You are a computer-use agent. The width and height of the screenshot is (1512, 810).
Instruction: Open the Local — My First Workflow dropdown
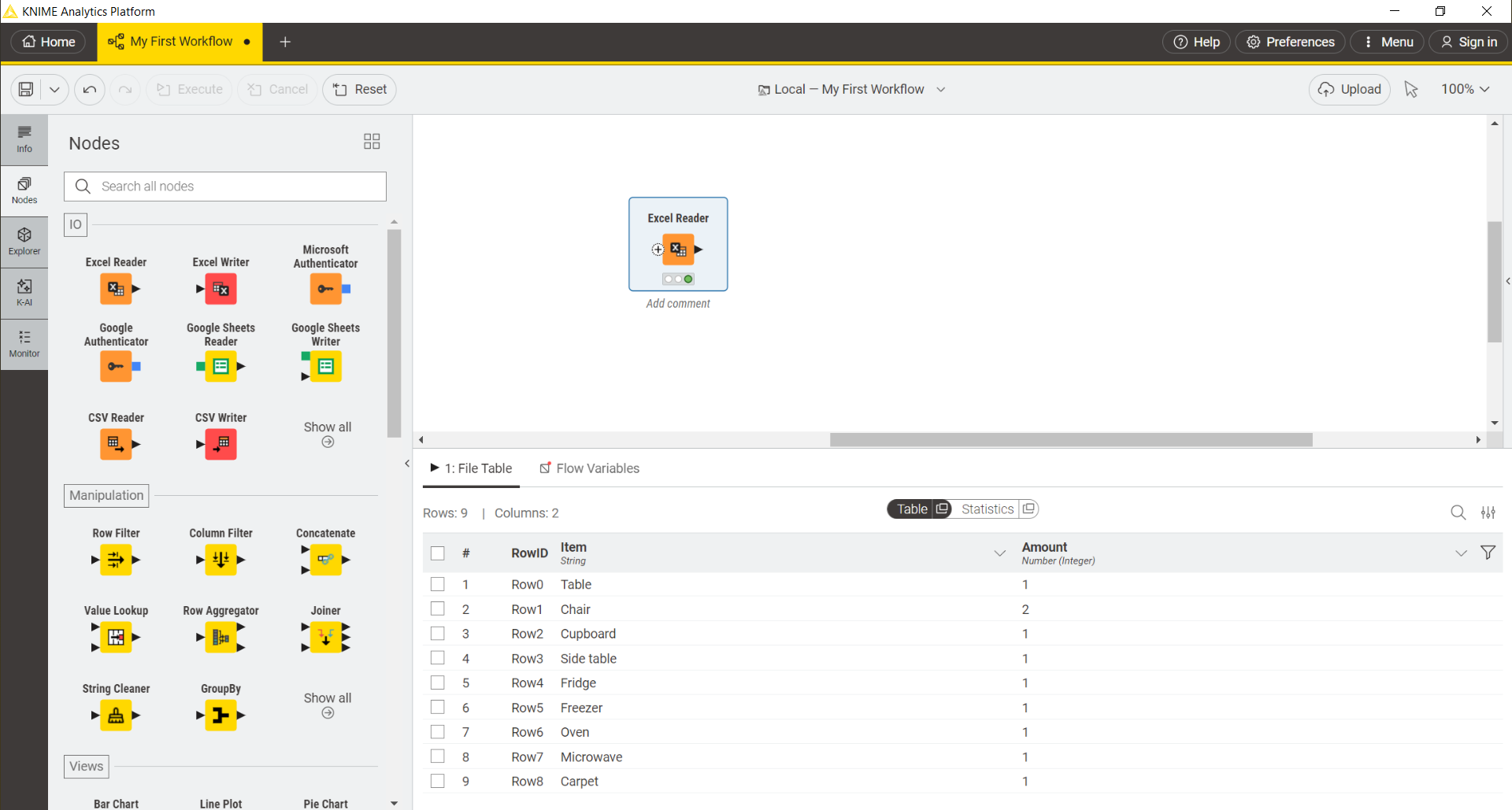pos(852,89)
